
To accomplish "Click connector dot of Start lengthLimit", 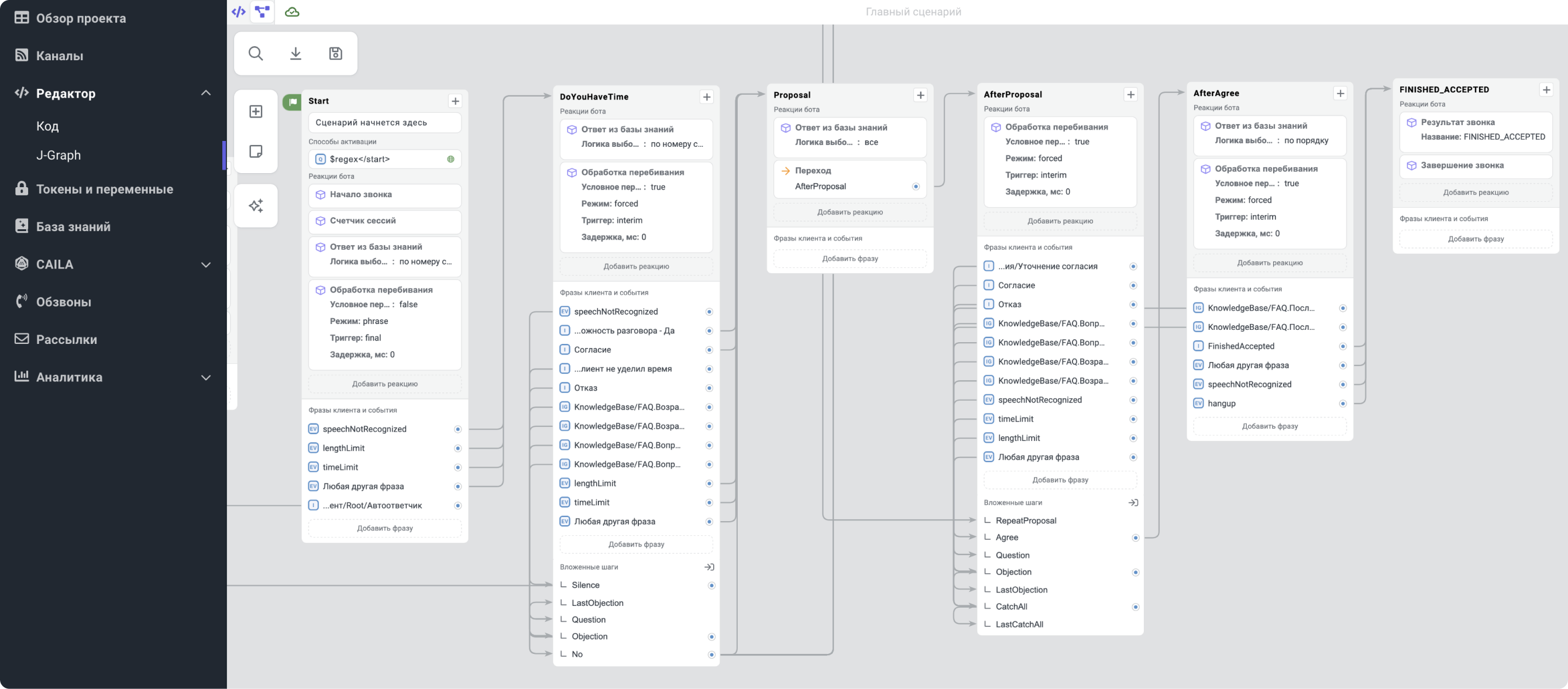I will [458, 448].
